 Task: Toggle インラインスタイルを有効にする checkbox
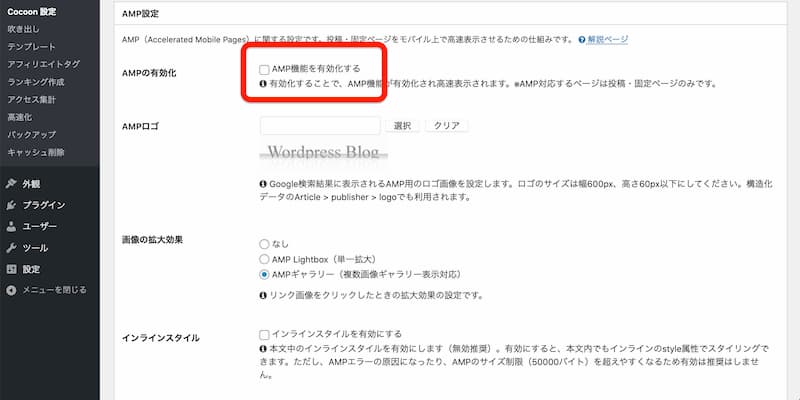pyautogui.click(x=264, y=335)
